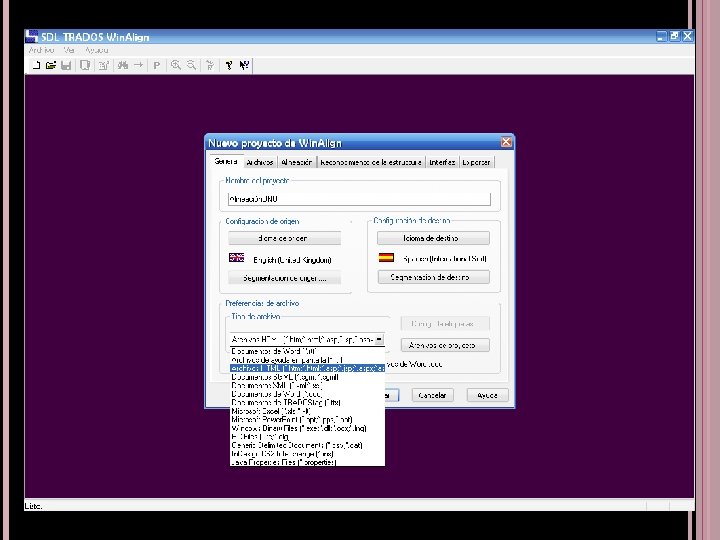Open Reconocimiento de la estructura tab
Viewport: 720px width, 540px height.
(x=371, y=162)
